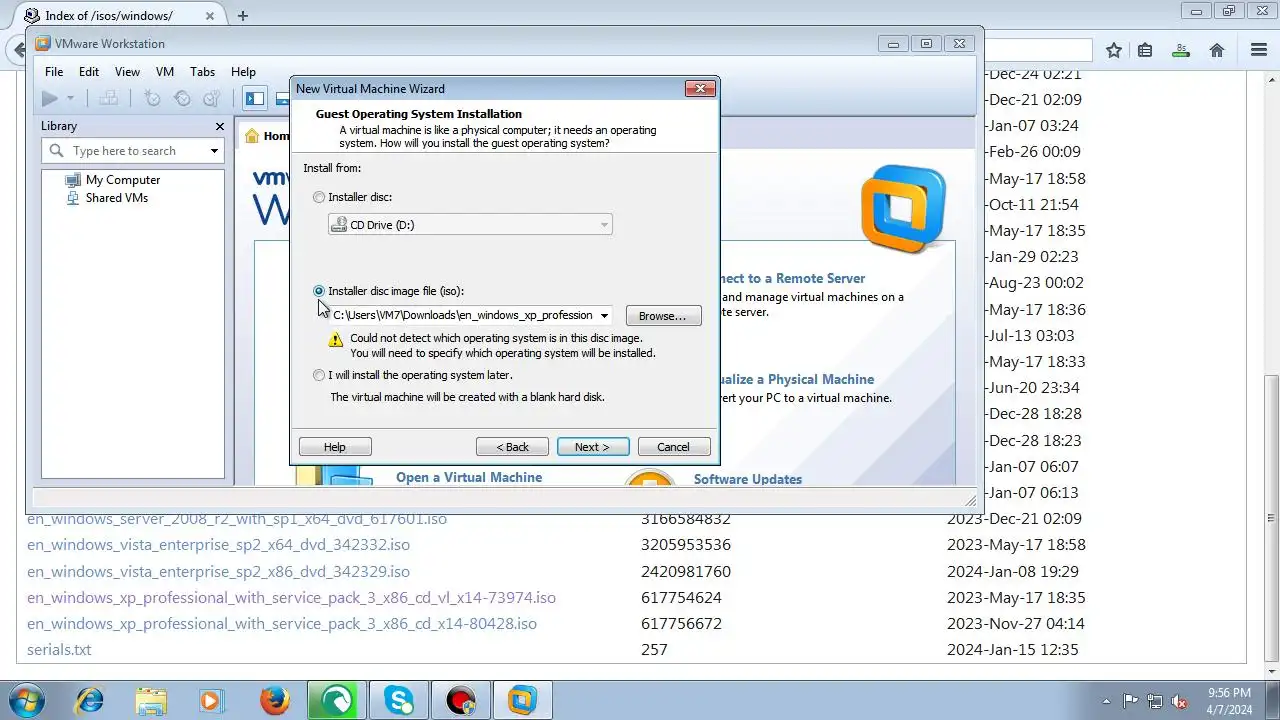Open the serials.txt link

(x=59, y=650)
